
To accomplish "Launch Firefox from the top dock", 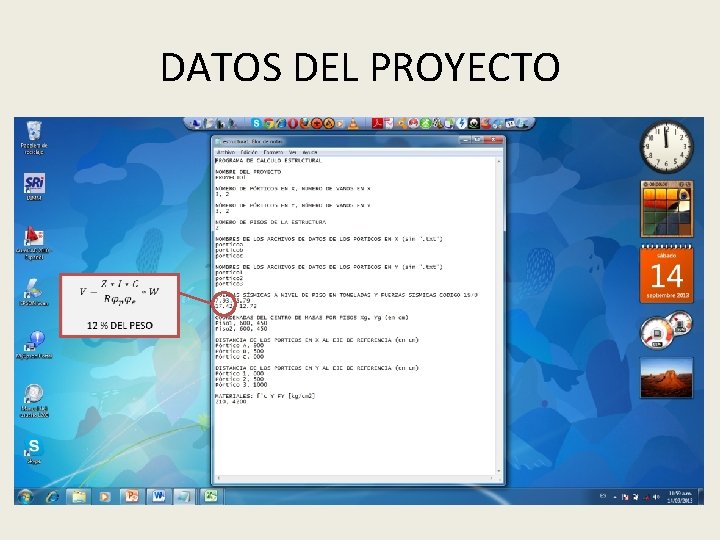I will (304, 123).
